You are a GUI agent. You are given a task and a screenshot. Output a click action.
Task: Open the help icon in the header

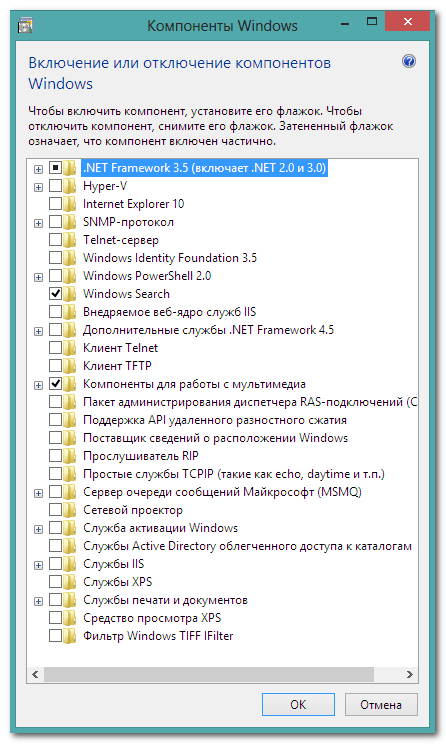click(409, 61)
